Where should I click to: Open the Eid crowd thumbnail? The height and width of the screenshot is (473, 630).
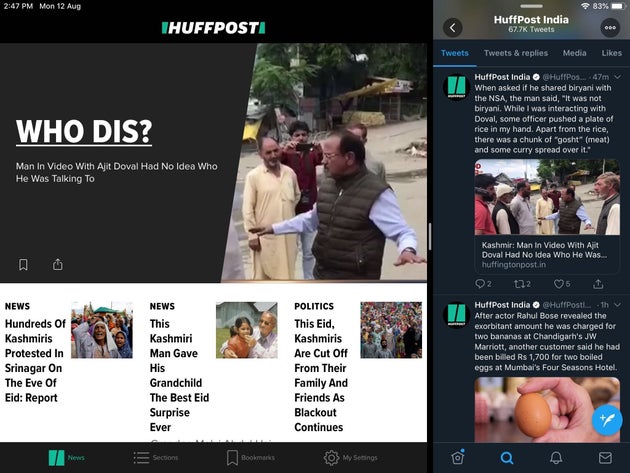(391, 330)
